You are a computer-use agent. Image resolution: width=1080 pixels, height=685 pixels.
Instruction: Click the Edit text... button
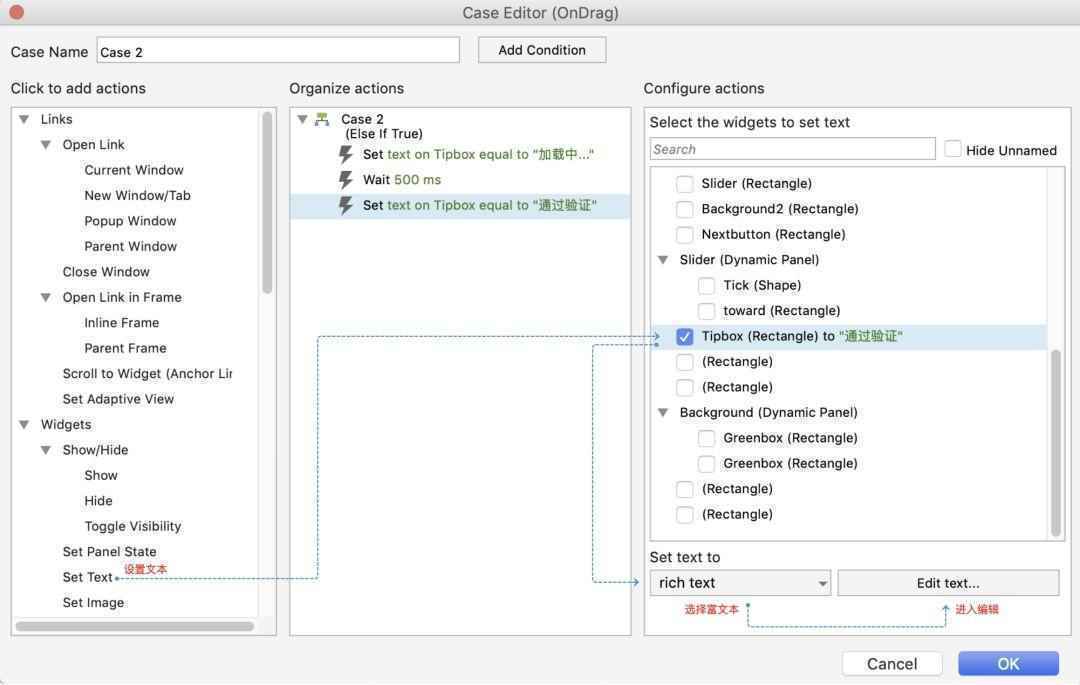pyautogui.click(x=948, y=583)
